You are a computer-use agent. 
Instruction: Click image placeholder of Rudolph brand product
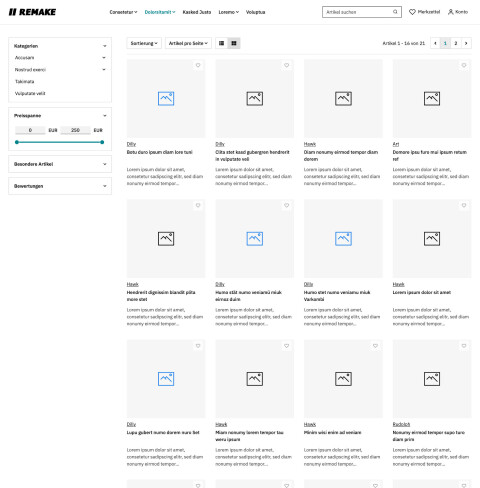(x=432, y=379)
